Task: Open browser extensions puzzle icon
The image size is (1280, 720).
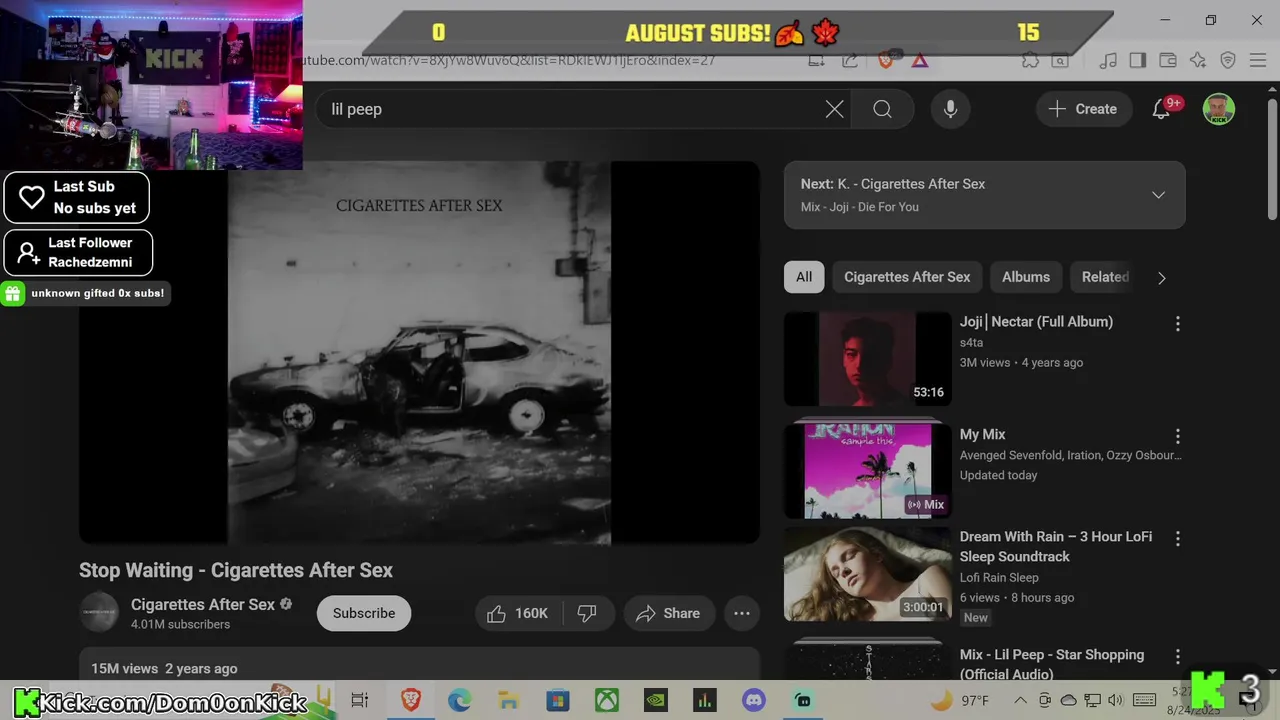Action: 1030,60
